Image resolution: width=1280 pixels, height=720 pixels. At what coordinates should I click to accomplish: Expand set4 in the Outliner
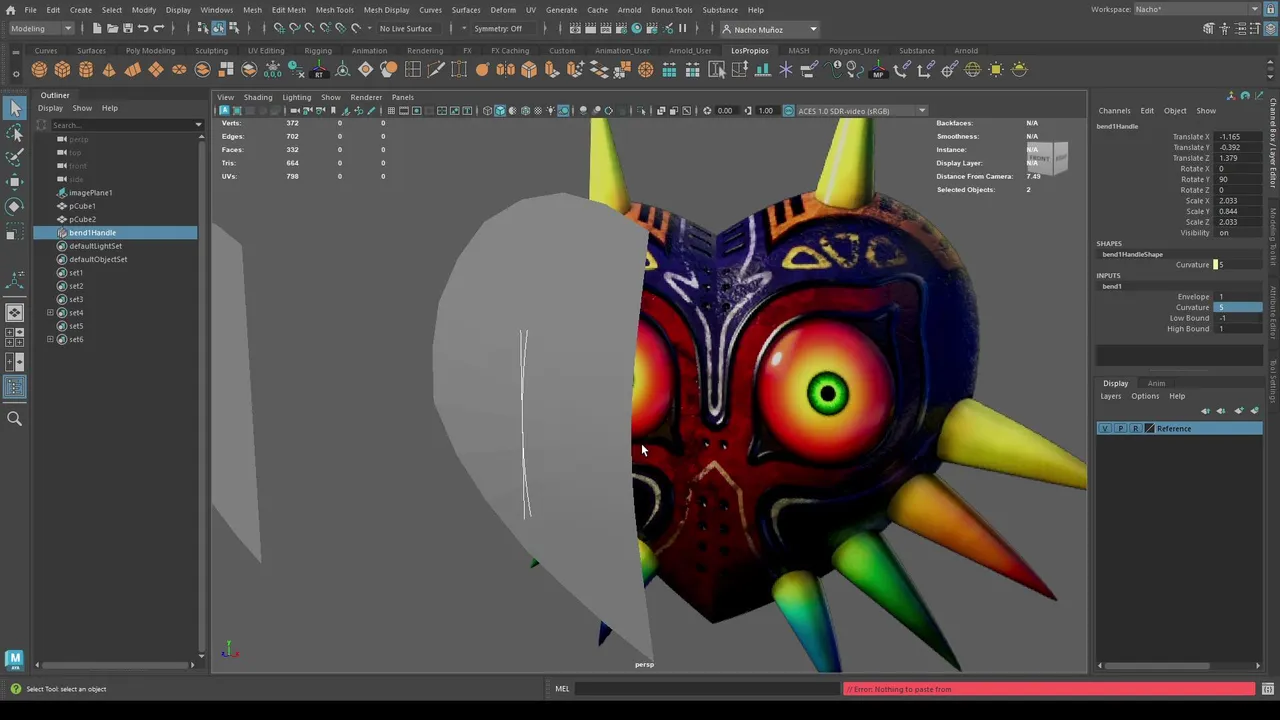(50, 313)
